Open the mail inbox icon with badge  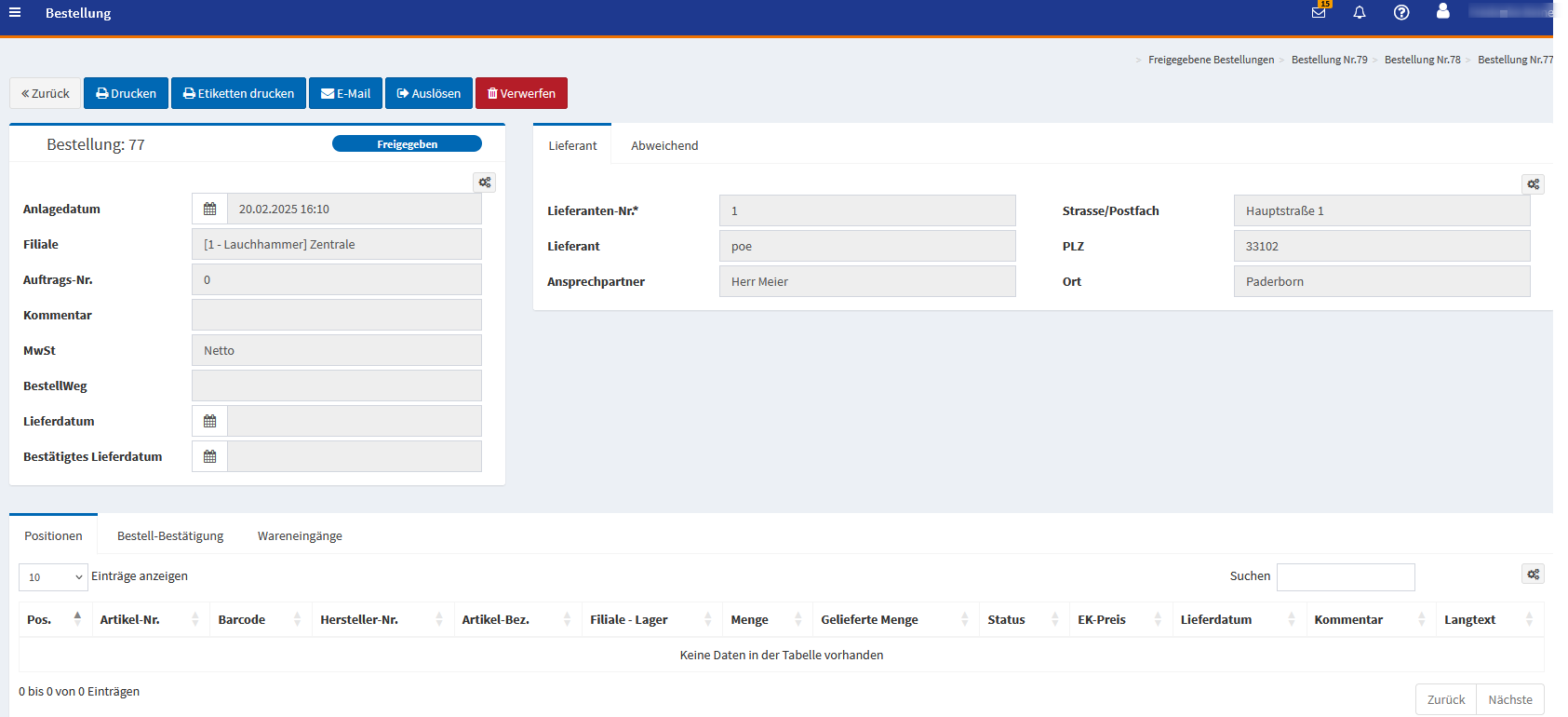(x=1319, y=12)
